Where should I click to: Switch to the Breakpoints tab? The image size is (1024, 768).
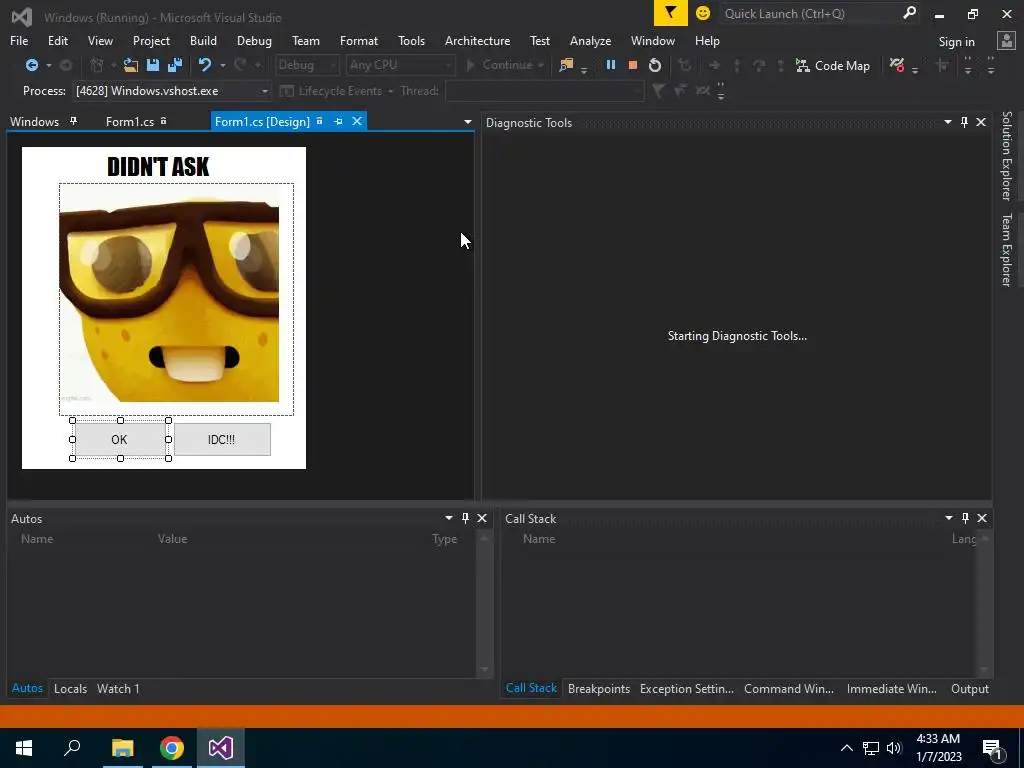(x=599, y=688)
